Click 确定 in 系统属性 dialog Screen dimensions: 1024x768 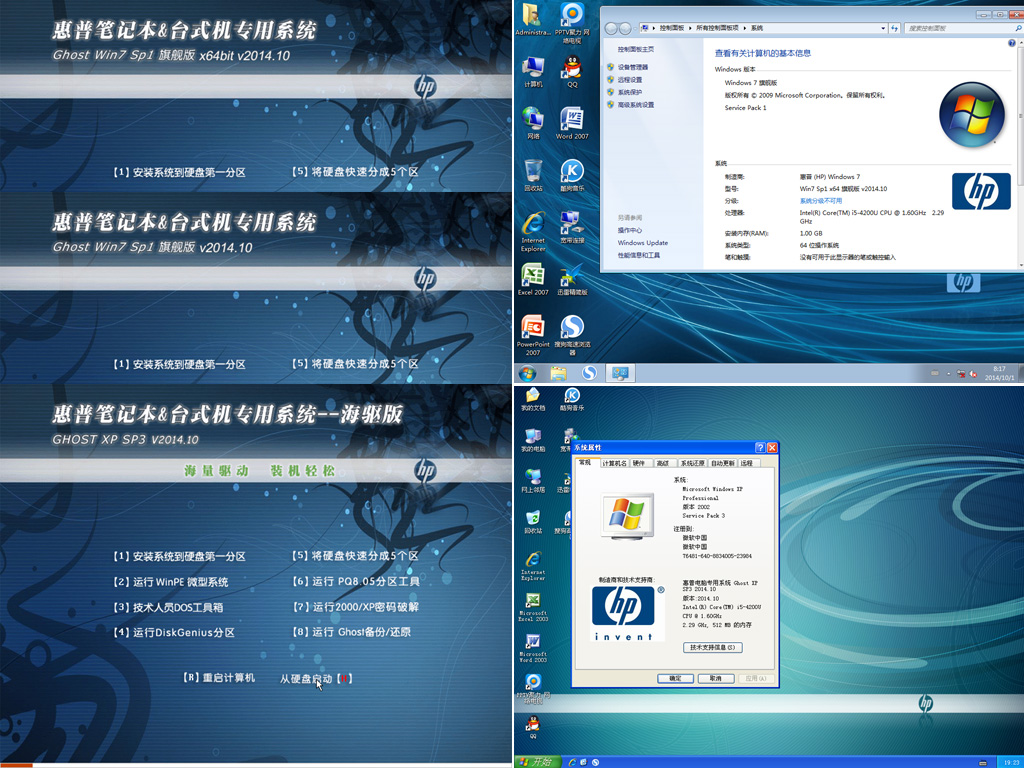675,679
